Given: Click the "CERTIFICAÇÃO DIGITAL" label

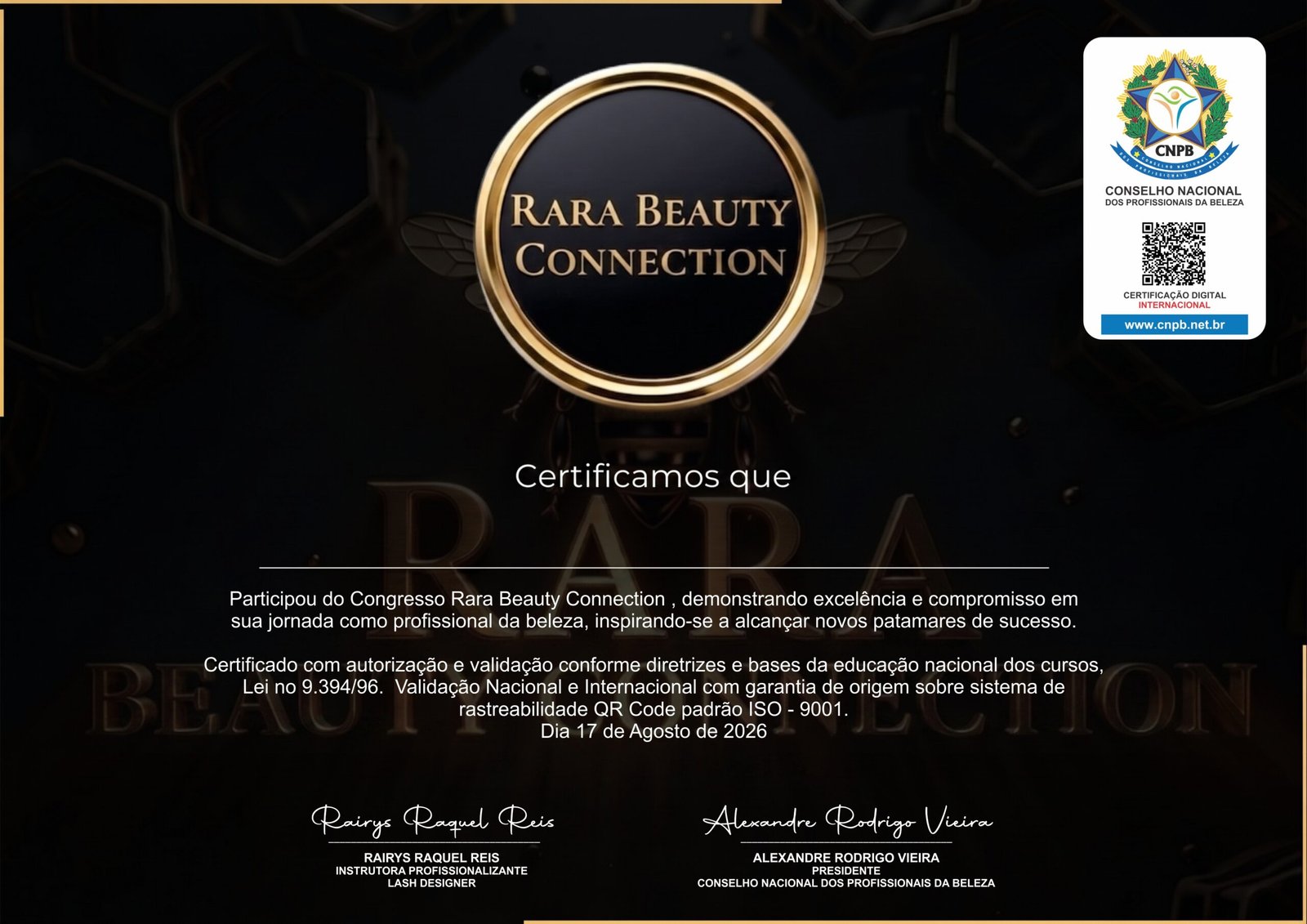Looking at the screenshot, I should pos(1174,295).
